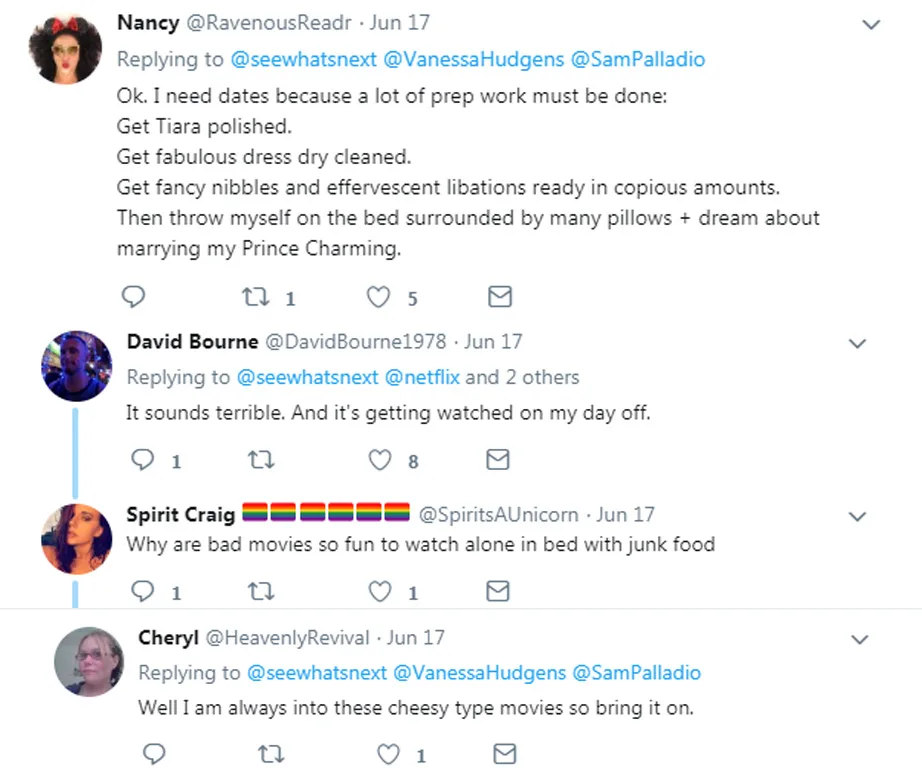Retweet Nancy's prep work tweet
Screen dimensions: 922x768
point(256,297)
